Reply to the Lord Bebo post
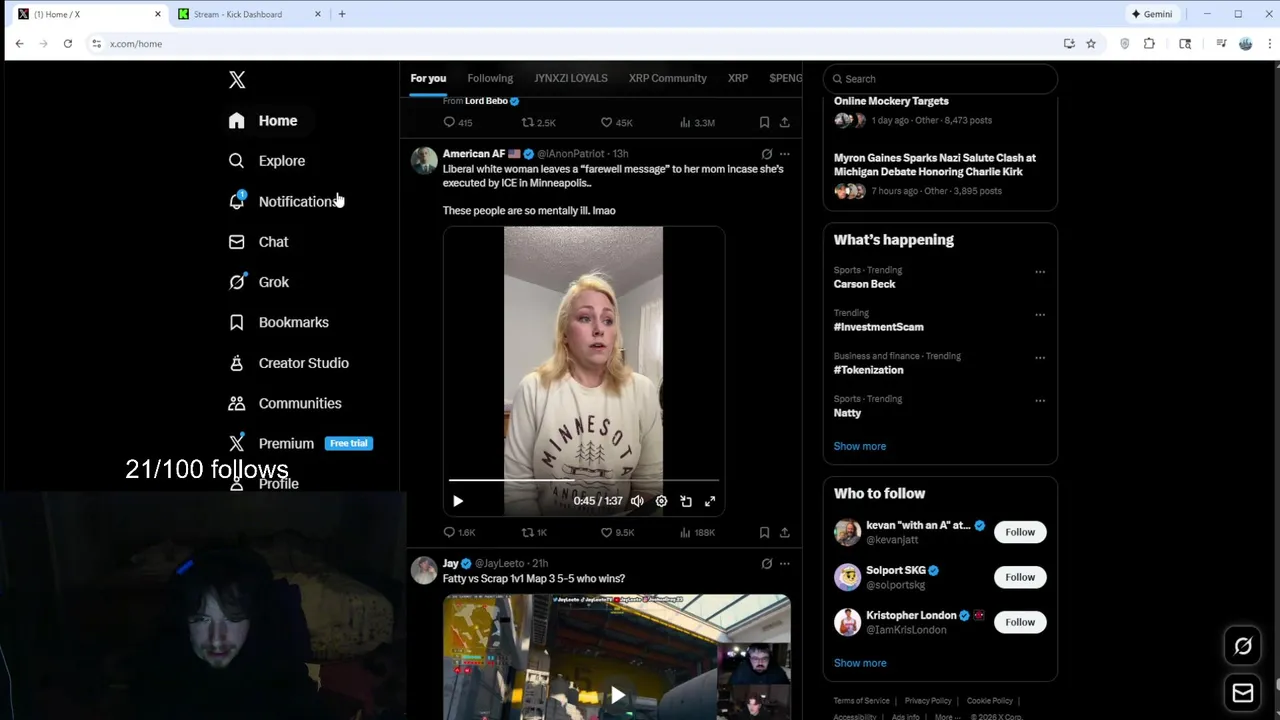The width and height of the screenshot is (1280, 720). [458, 123]
